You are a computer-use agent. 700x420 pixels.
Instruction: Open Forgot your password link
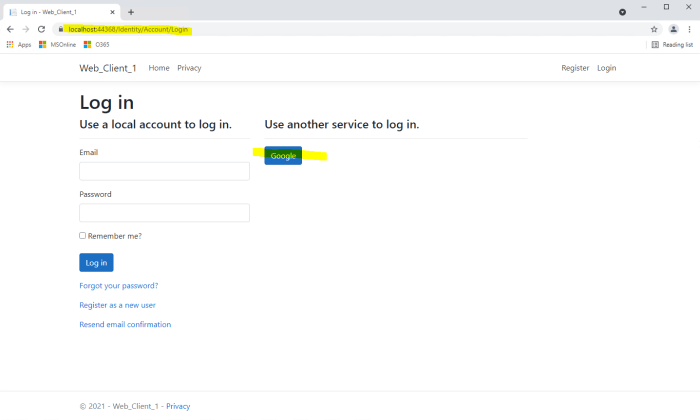pyautogui.click(x=119, y=286)
